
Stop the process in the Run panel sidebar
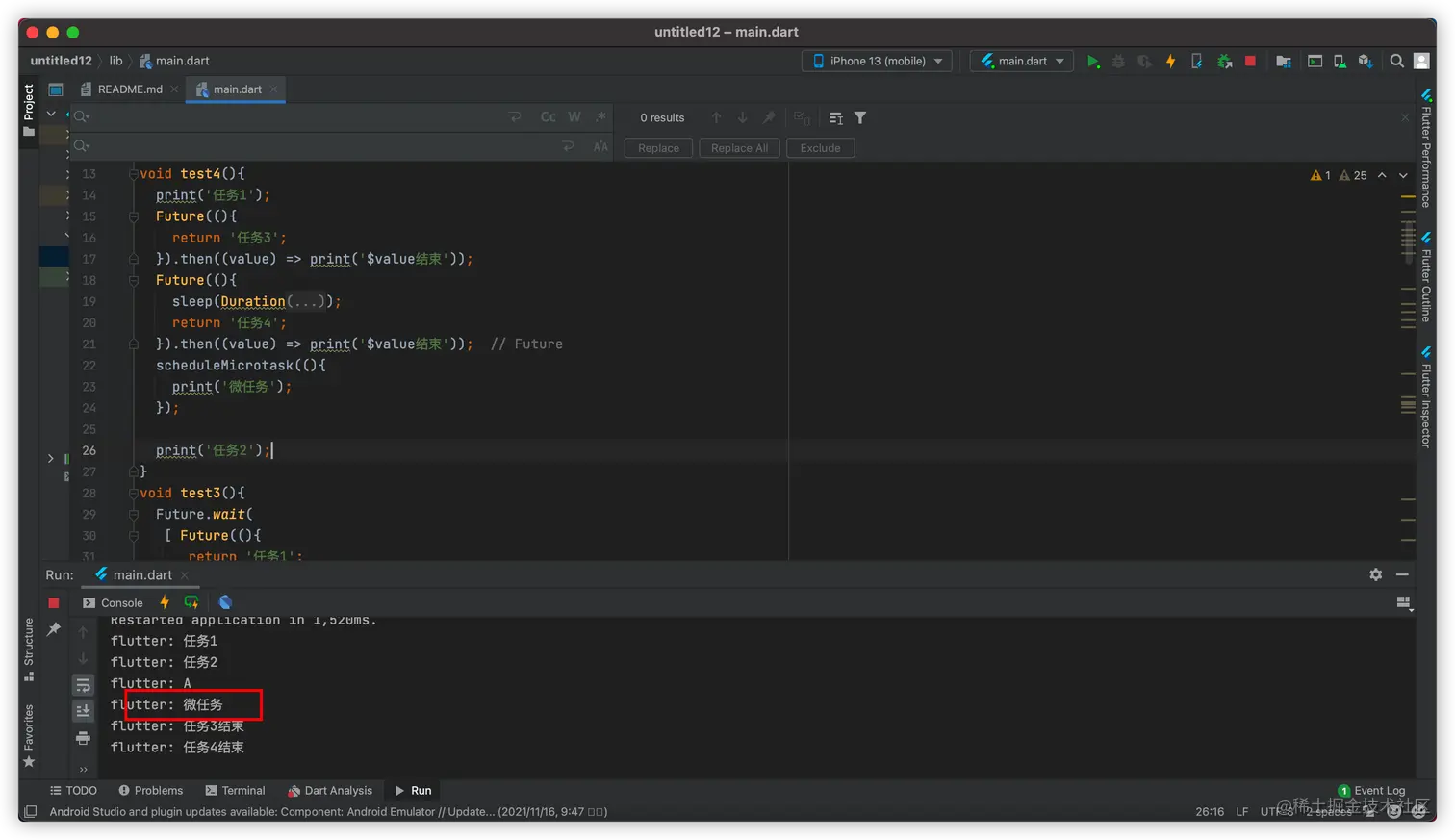tap(54, 603)
